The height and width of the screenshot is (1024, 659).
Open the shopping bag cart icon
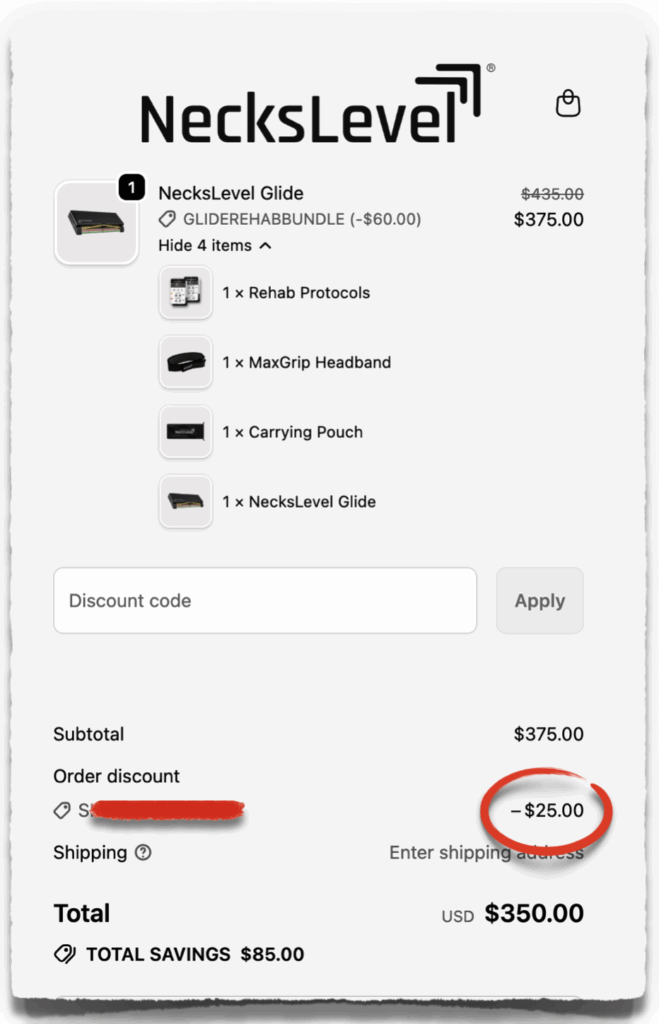pos(568,103)
